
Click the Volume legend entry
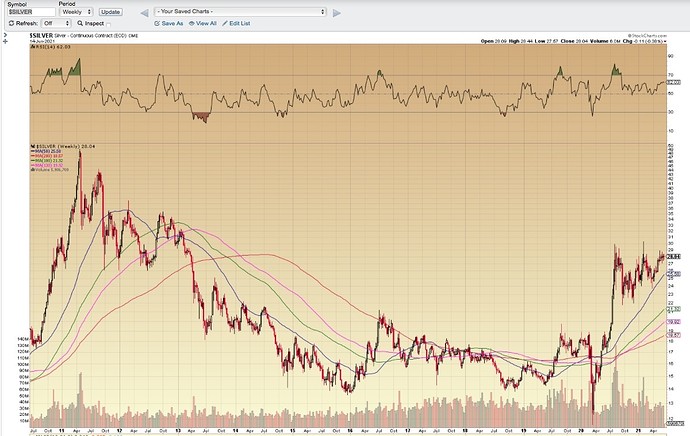[x=50, y=169]
